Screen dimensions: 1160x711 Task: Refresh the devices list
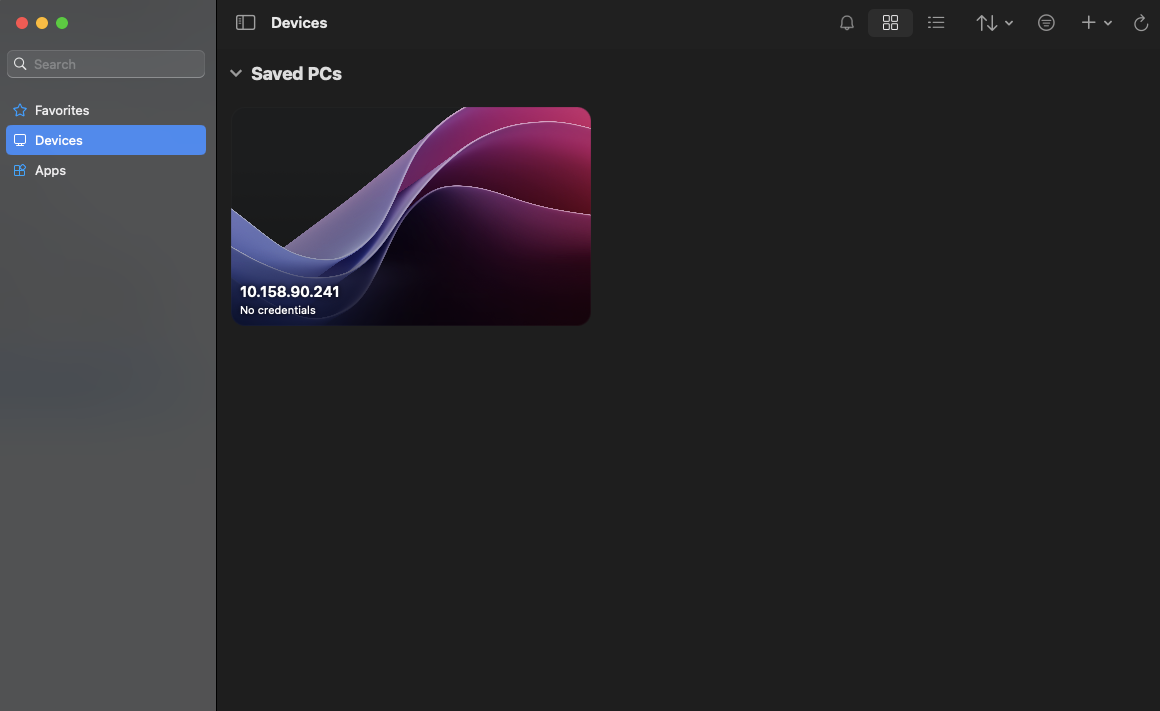click(x=1141, y=23)
